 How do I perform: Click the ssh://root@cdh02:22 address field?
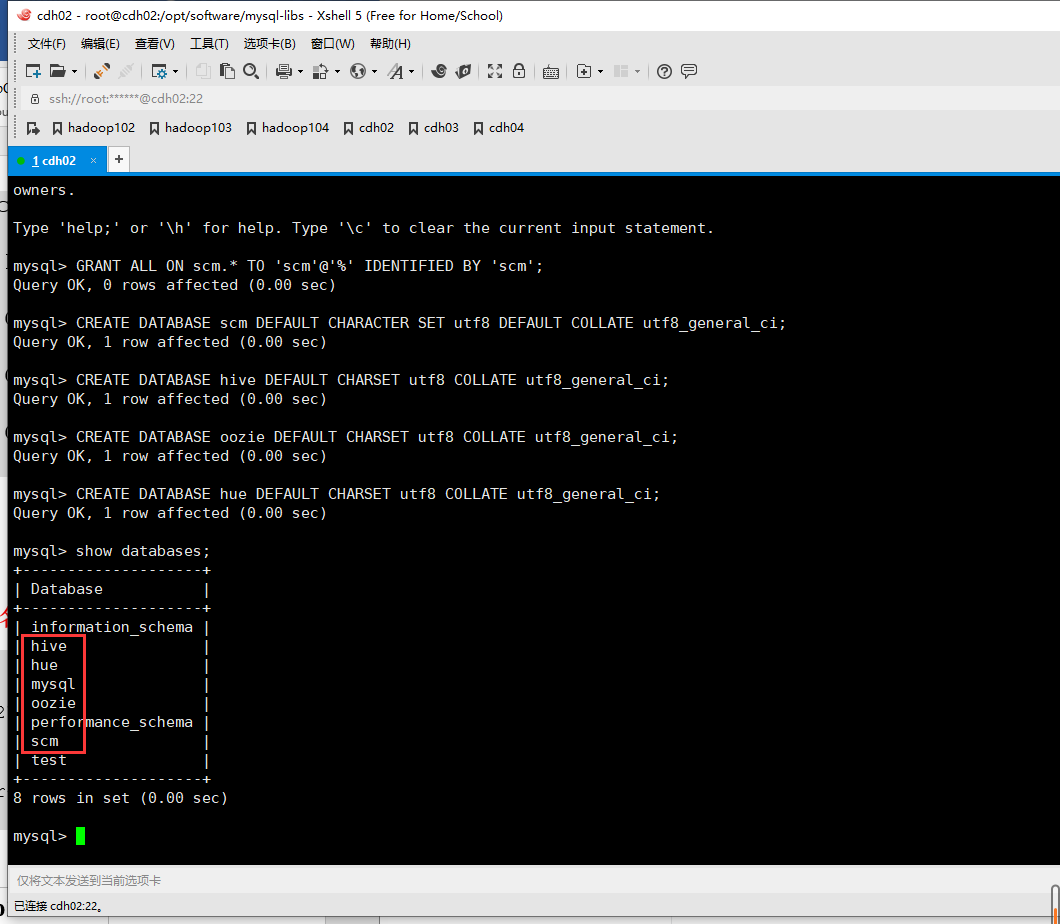tap(541, 99)
